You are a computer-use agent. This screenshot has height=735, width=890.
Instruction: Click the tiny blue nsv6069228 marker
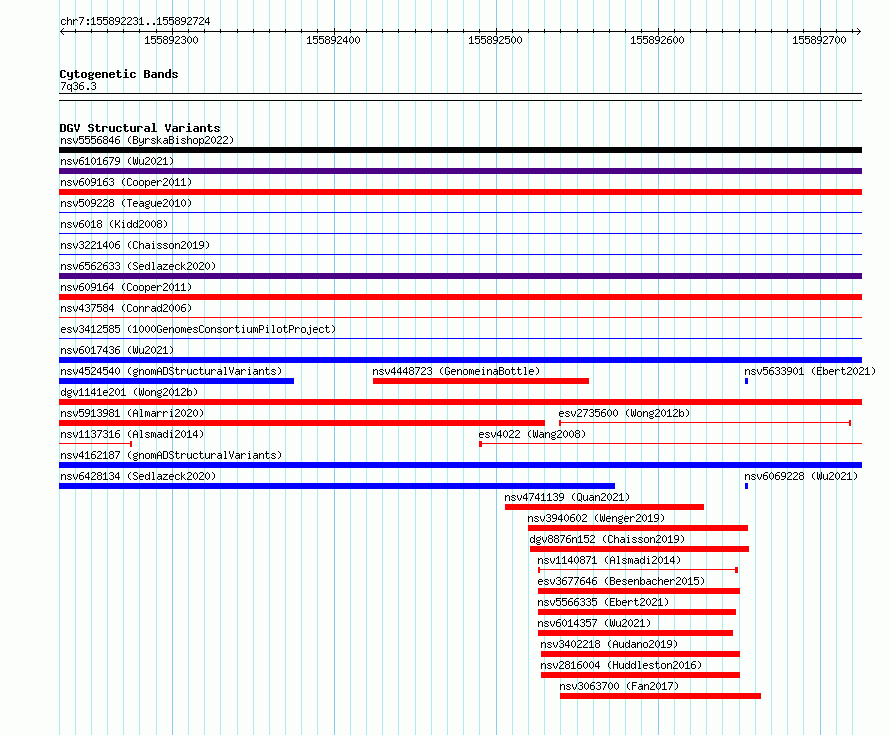point(746,486)
